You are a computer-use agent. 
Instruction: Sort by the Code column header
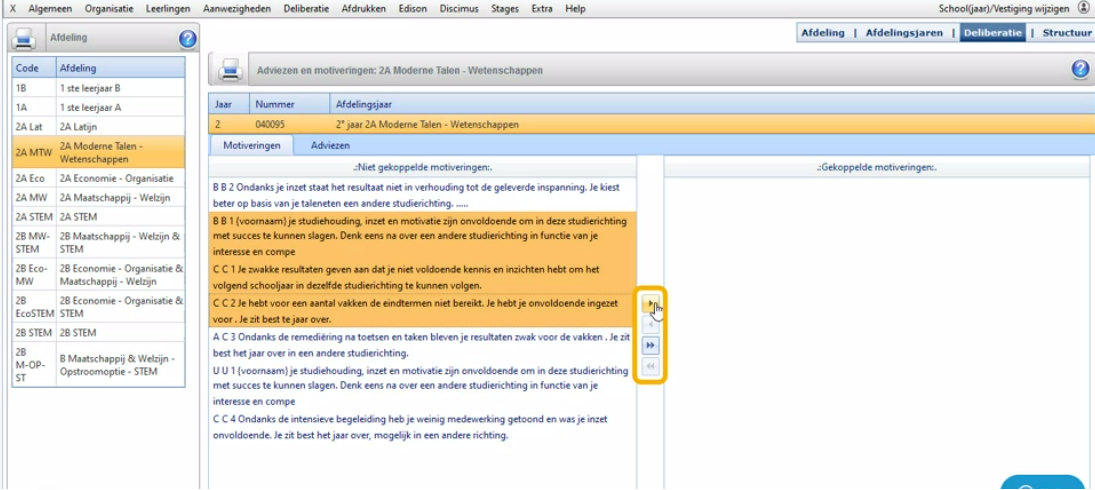[28, 68]
